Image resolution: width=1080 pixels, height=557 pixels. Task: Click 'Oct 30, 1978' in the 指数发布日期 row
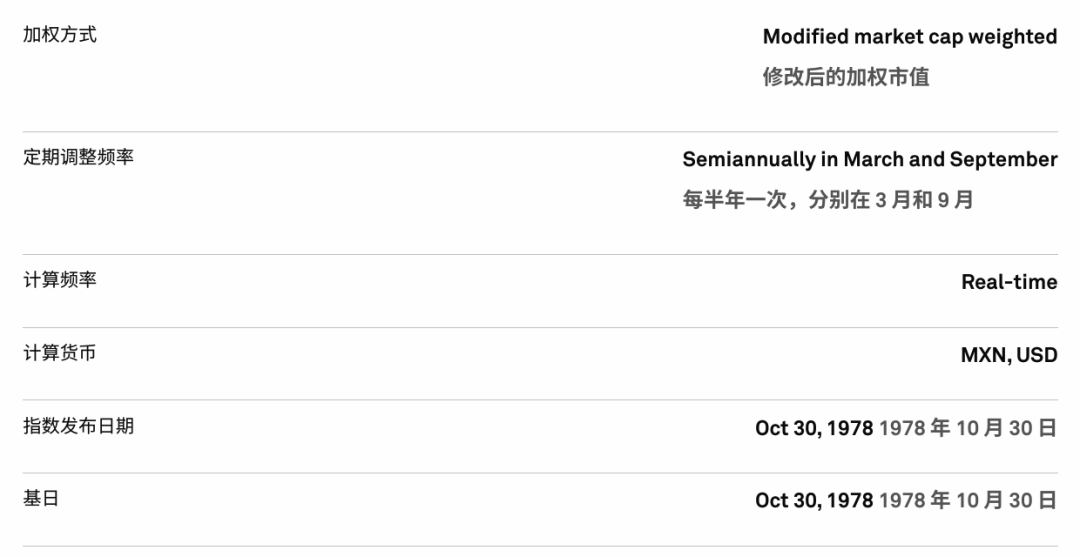pyautogui.click(x=814, y=428)
